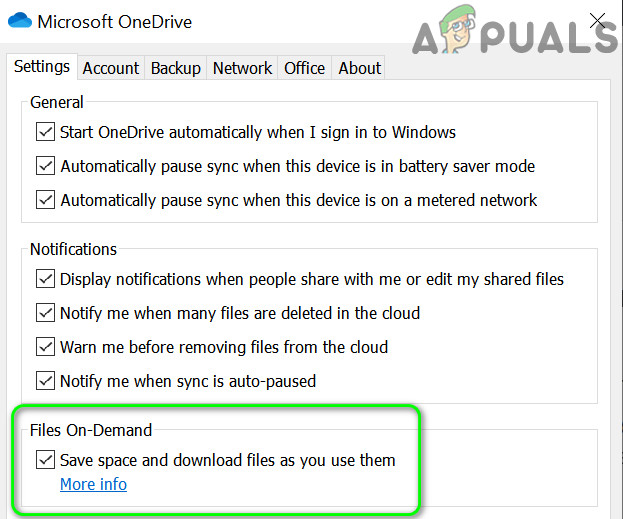623x519 pixels.
Task: Show the About tab
Action: click(x=359, y=68)
